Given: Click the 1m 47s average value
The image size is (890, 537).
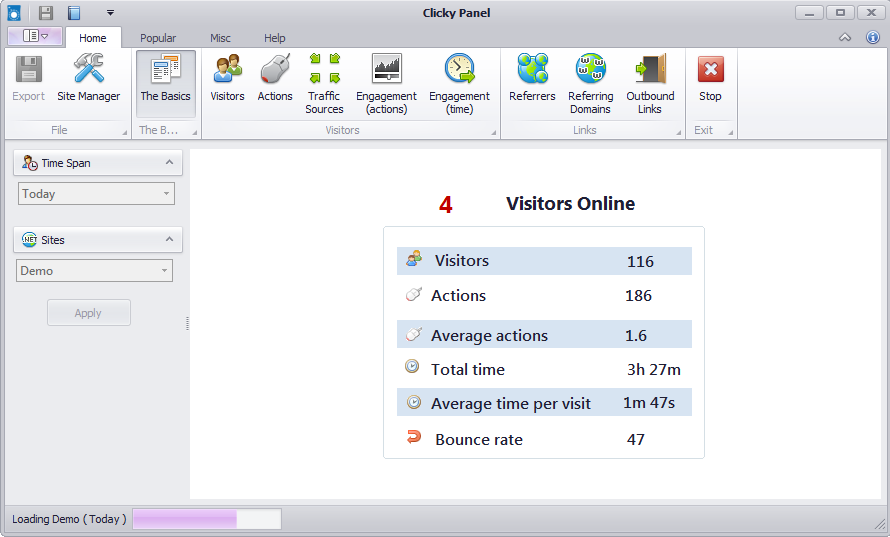Looking at the screenshot, I should click(649, 402).
